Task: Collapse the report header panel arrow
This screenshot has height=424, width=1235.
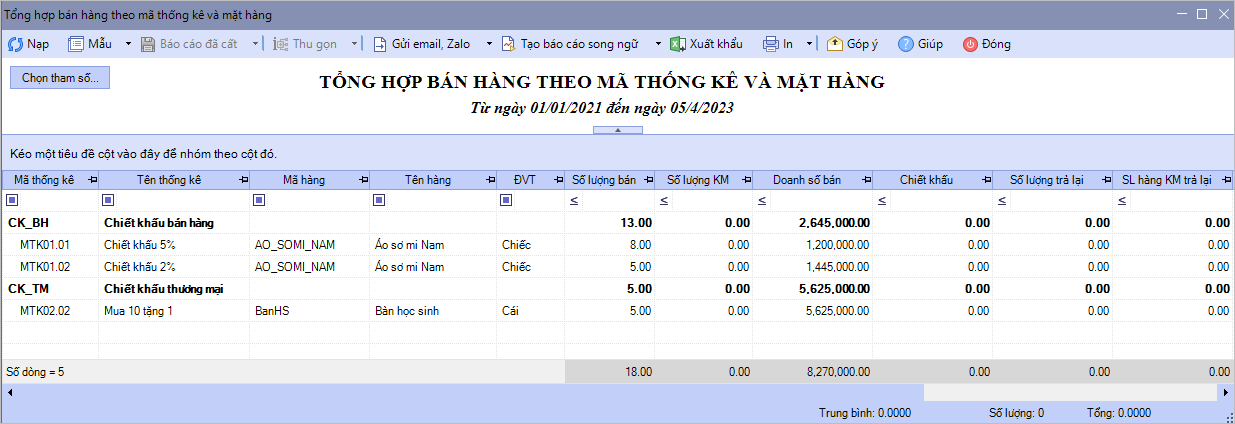Action: click(617, 130)
